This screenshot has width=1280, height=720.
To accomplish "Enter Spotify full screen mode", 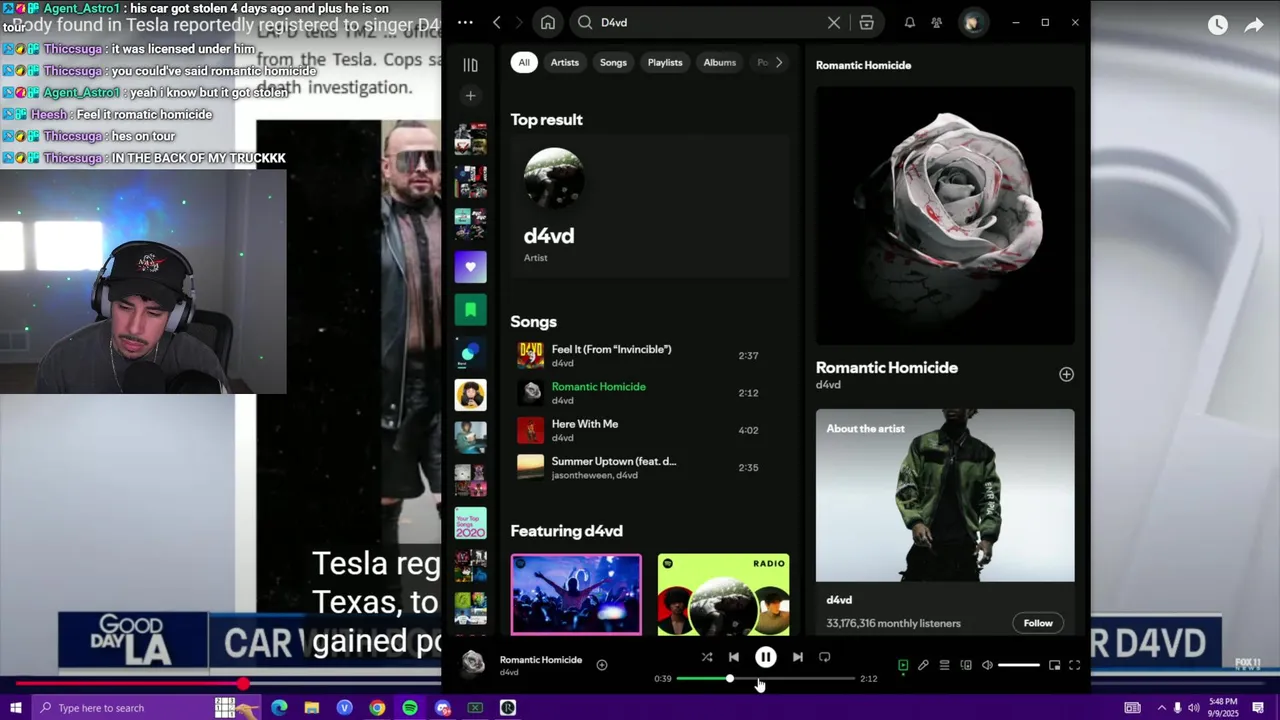I will pos(1075,665).
